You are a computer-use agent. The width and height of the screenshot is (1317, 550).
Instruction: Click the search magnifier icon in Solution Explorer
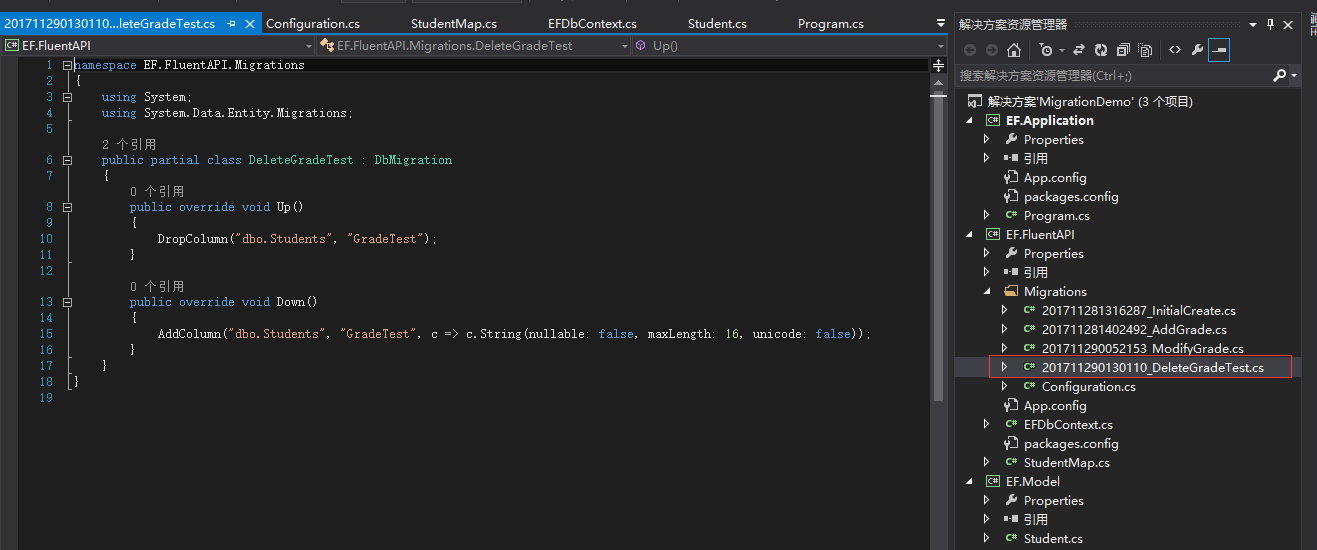1279,75
